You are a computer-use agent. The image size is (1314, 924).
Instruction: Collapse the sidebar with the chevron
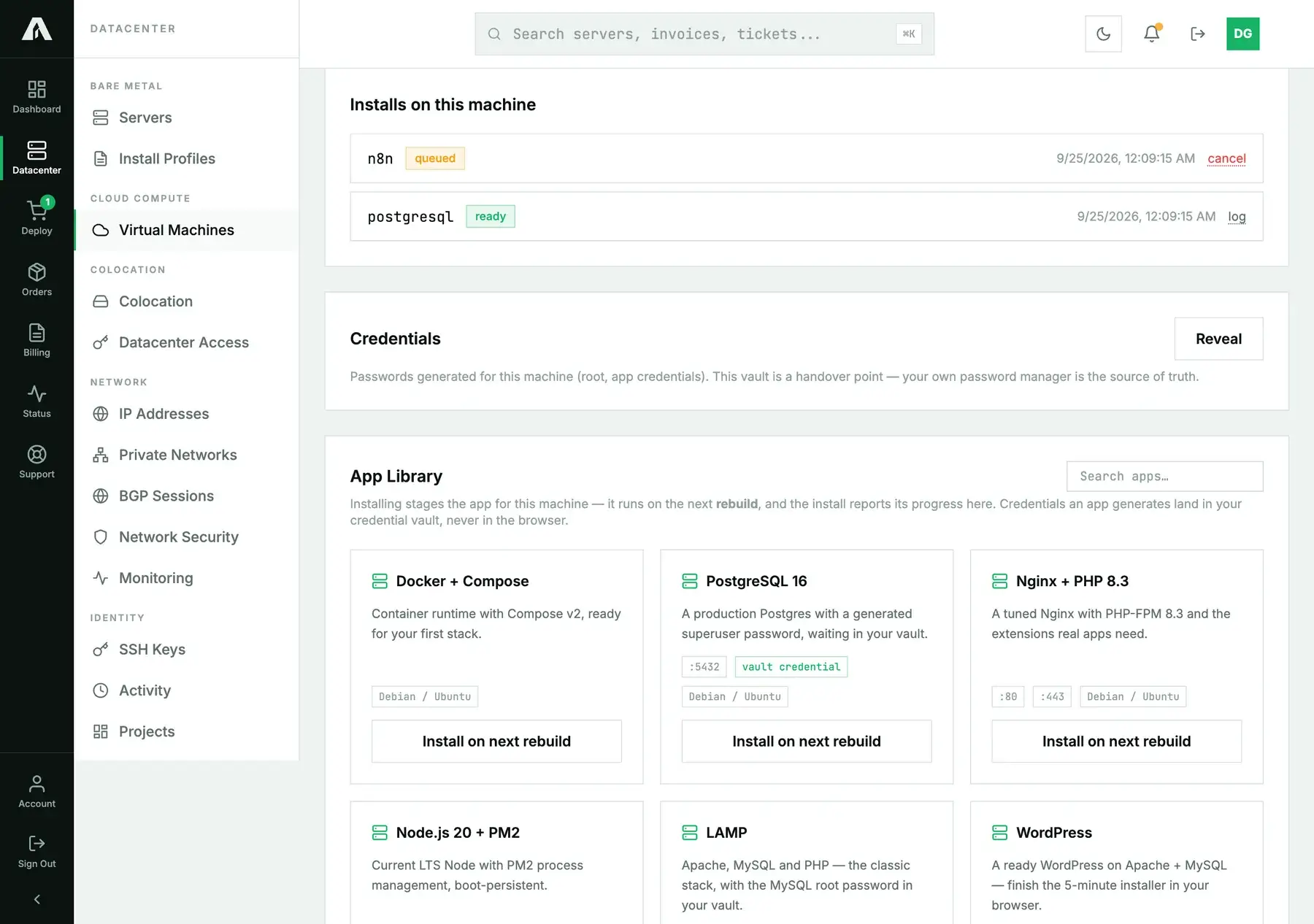(x=36, y=899)
